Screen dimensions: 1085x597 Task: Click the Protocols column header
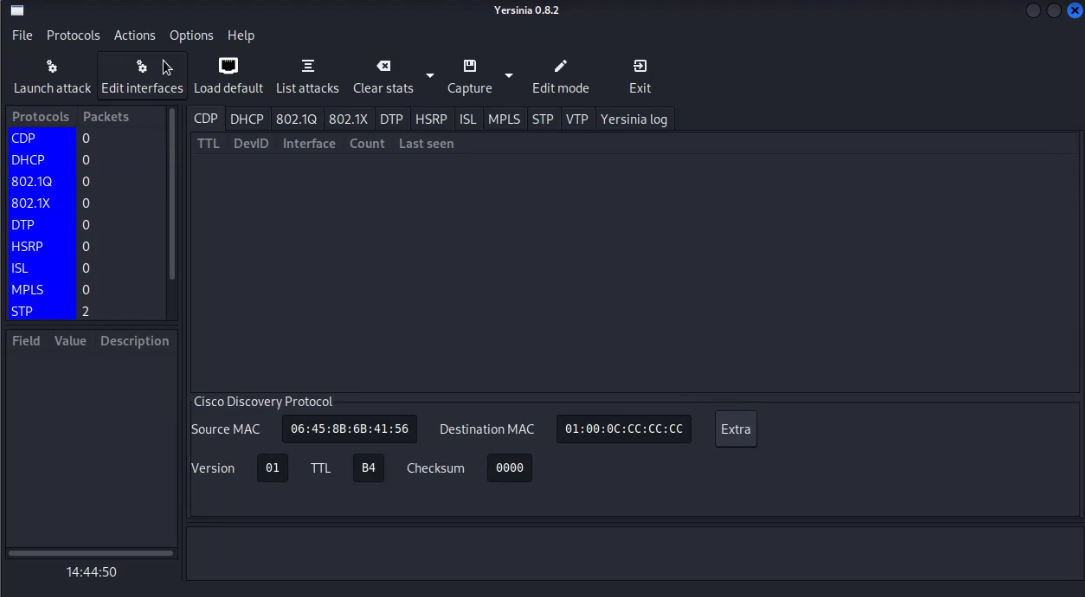pos(41,116)
